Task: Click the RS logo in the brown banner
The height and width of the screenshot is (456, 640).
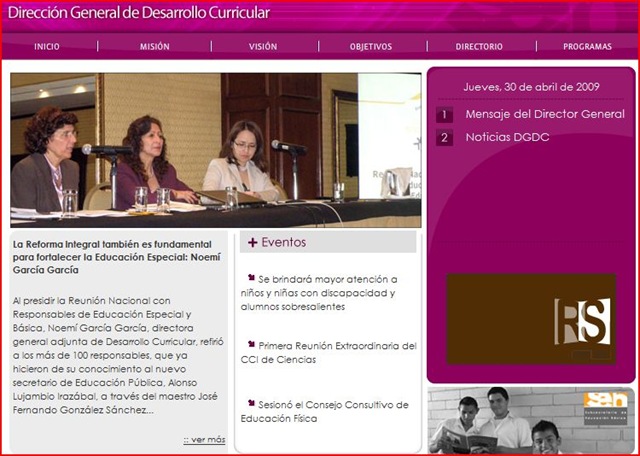Action: pyautogui.click(x=582, y=321)
